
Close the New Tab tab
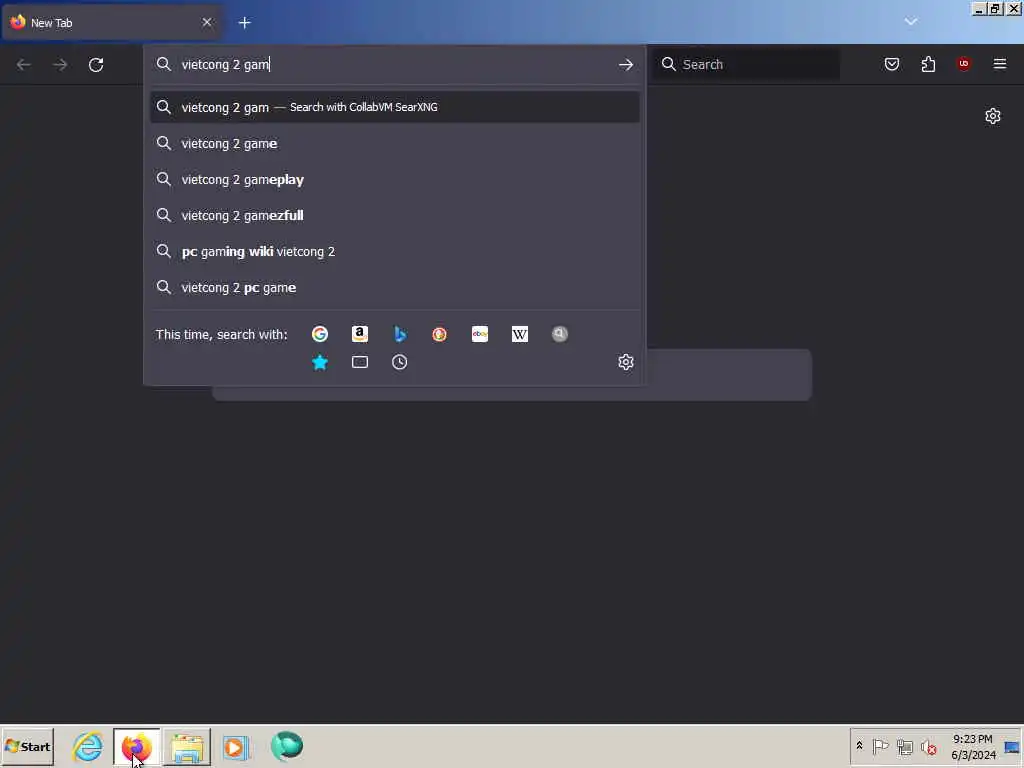(x=207, y=23)
